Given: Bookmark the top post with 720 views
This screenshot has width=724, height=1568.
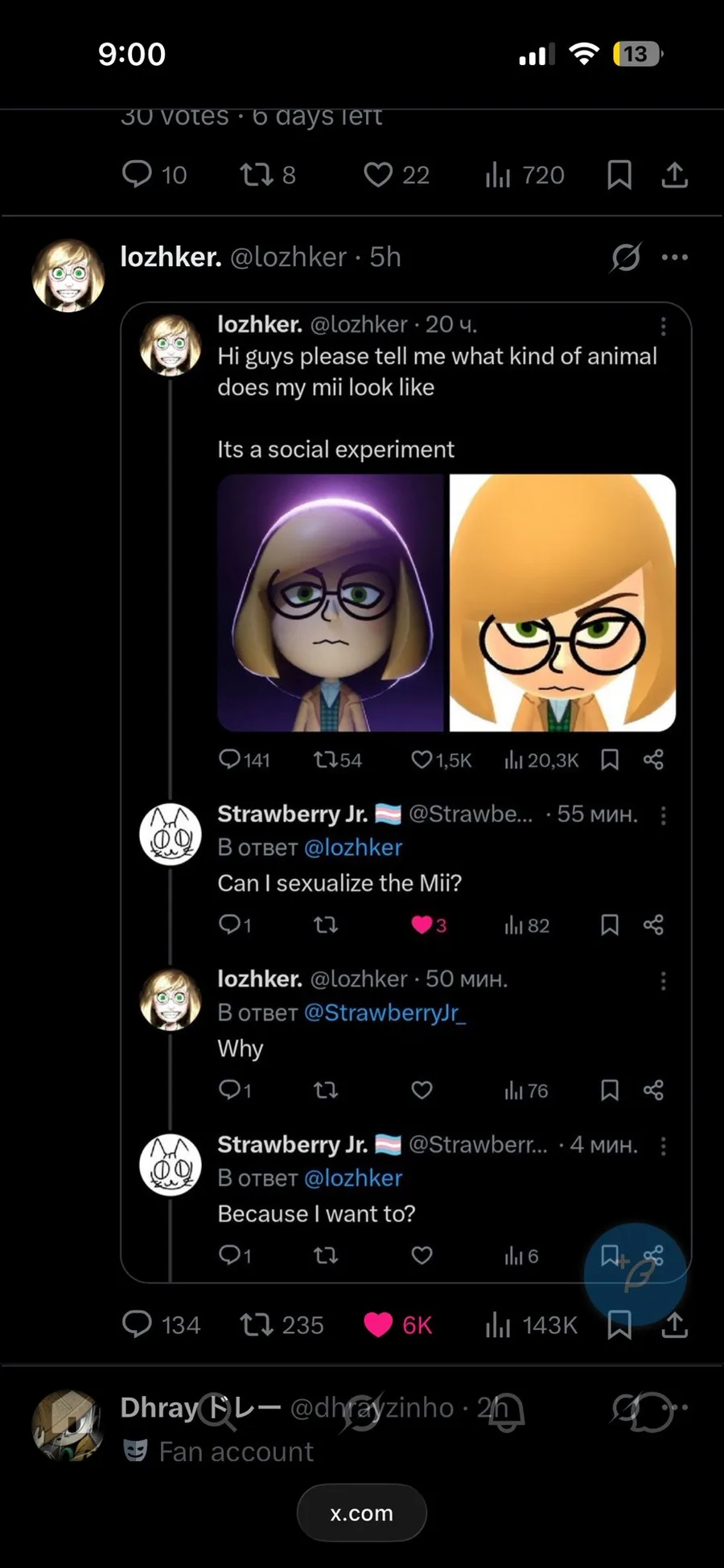Looking at the screenshot, I should pyautogui.click(x=619, y=174).
